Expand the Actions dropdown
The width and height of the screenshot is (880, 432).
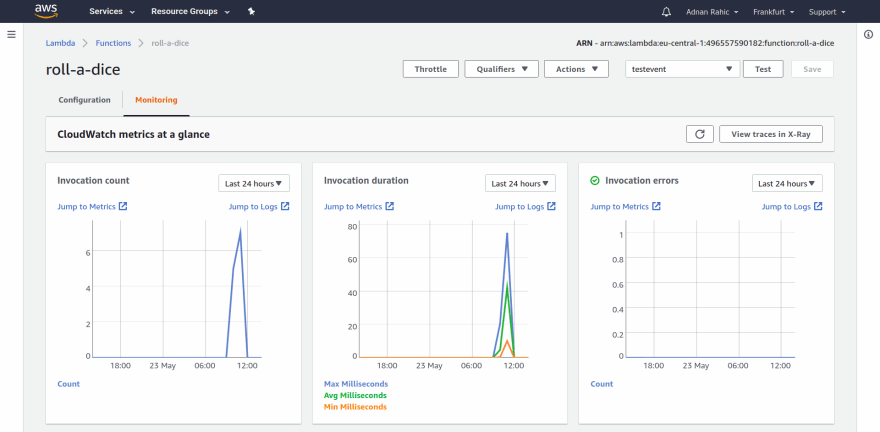(x=576, y=69)
